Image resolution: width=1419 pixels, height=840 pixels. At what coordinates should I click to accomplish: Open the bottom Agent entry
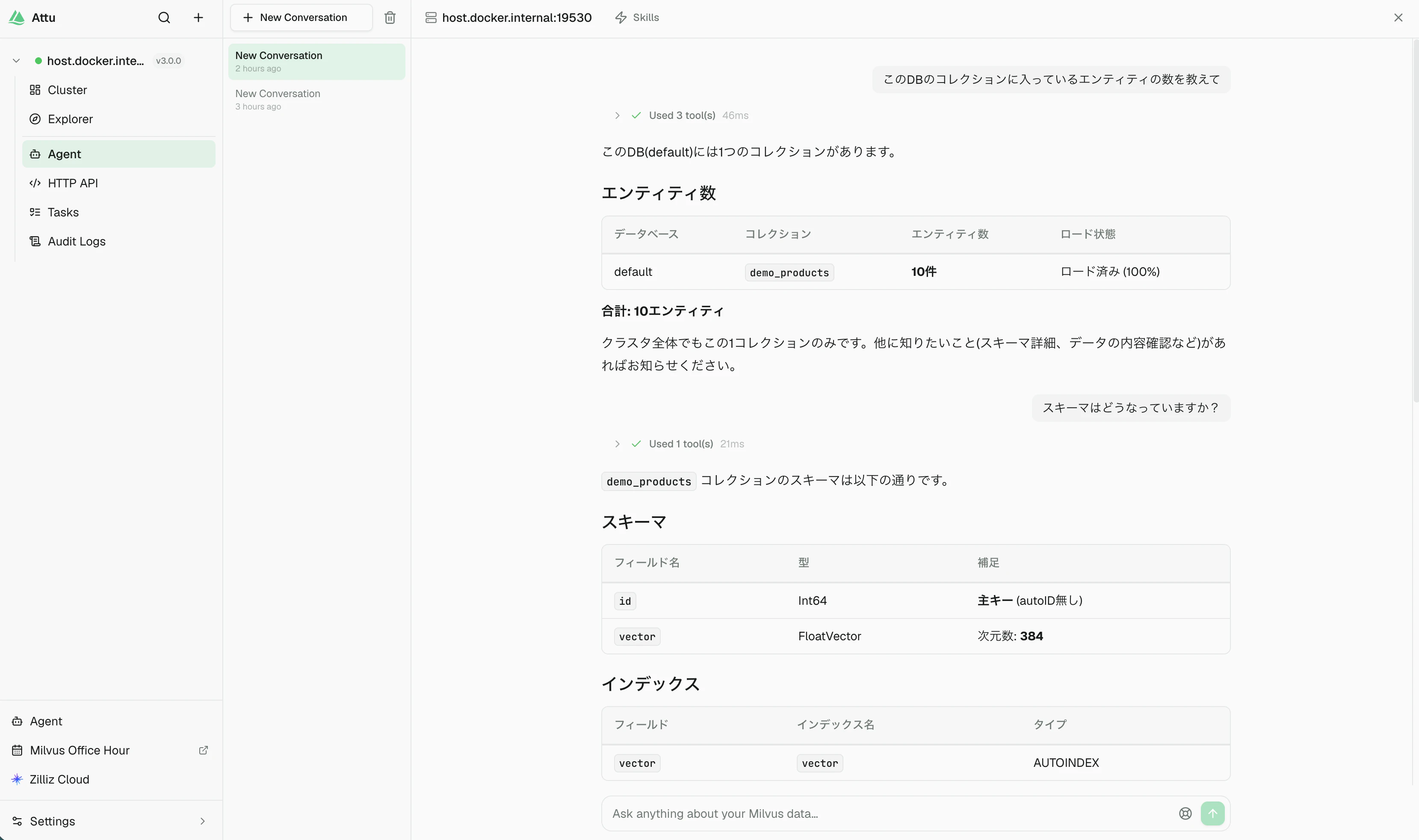coord(111,721)
